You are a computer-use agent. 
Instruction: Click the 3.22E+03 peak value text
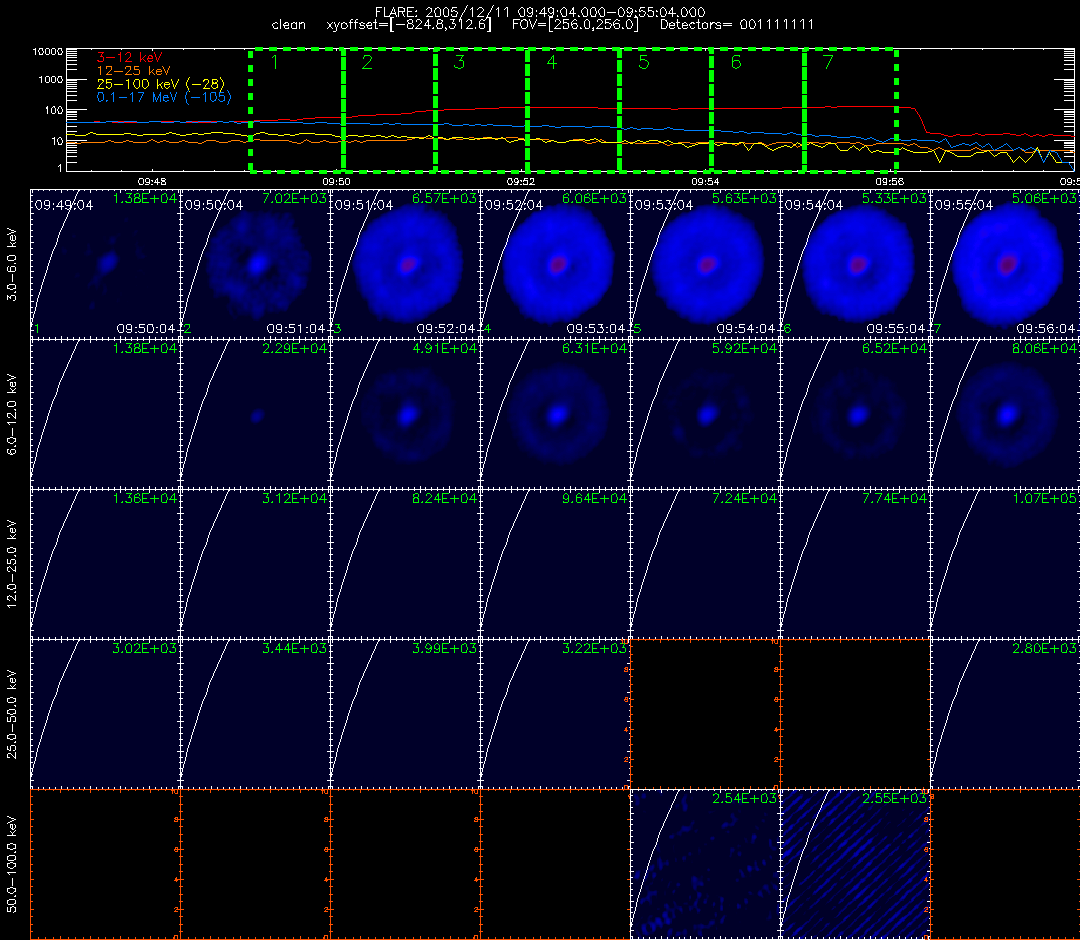pos(595,649)
